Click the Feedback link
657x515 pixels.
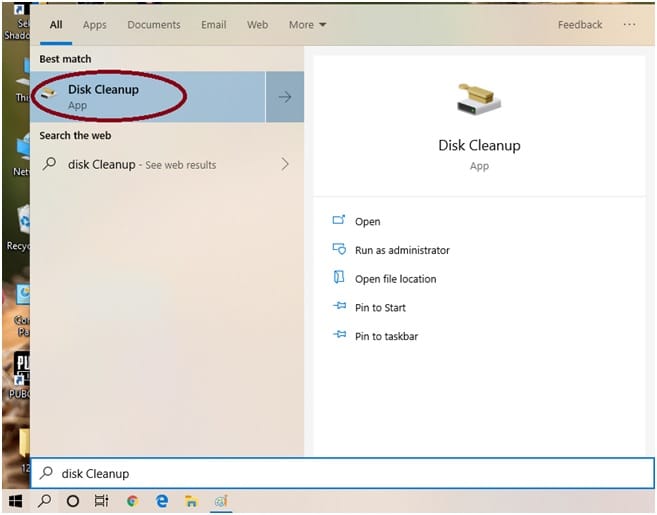[580, 25]
